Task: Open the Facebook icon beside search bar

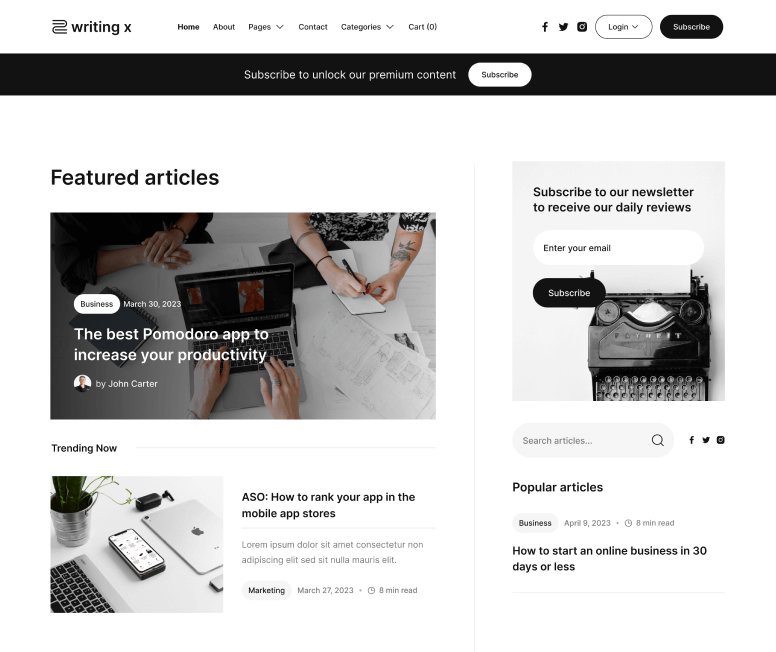Action: 691,440
